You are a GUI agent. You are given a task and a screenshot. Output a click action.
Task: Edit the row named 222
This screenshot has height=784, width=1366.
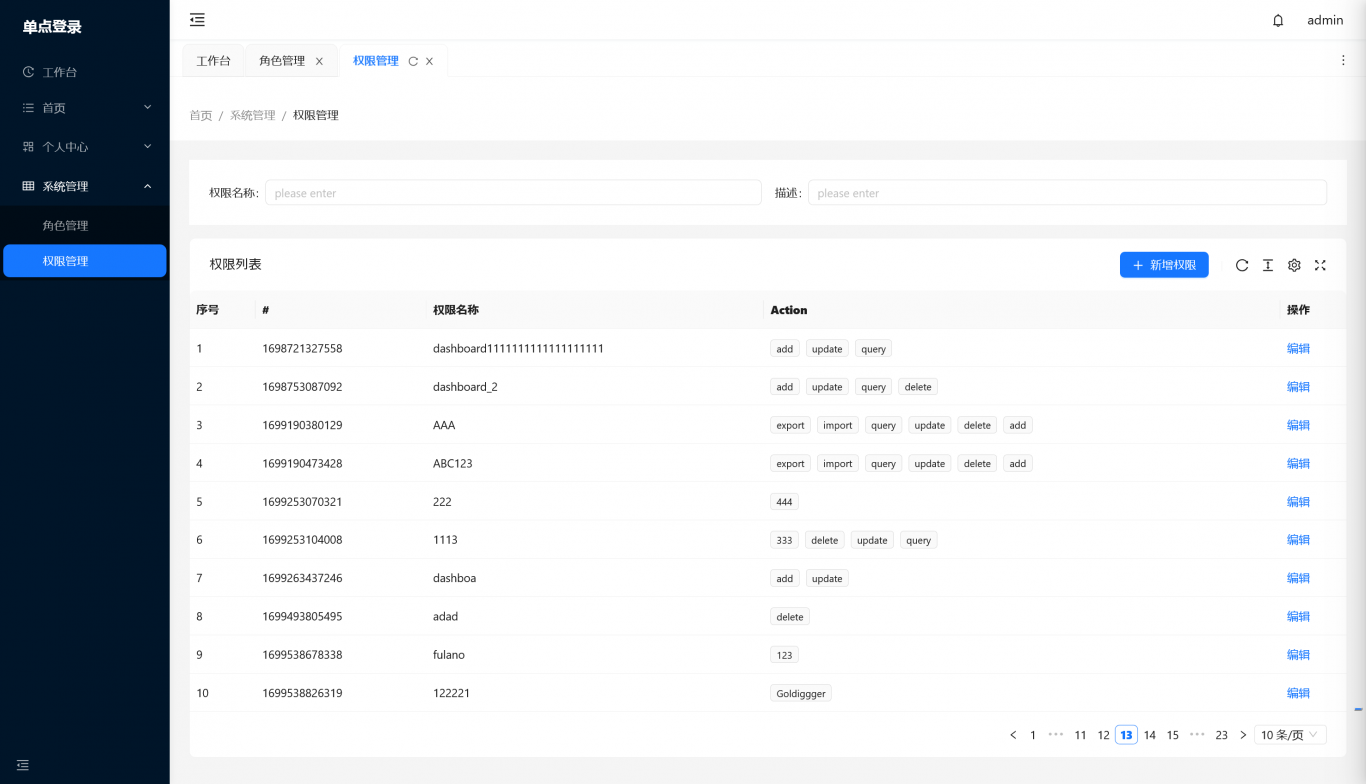[1298, 502]
